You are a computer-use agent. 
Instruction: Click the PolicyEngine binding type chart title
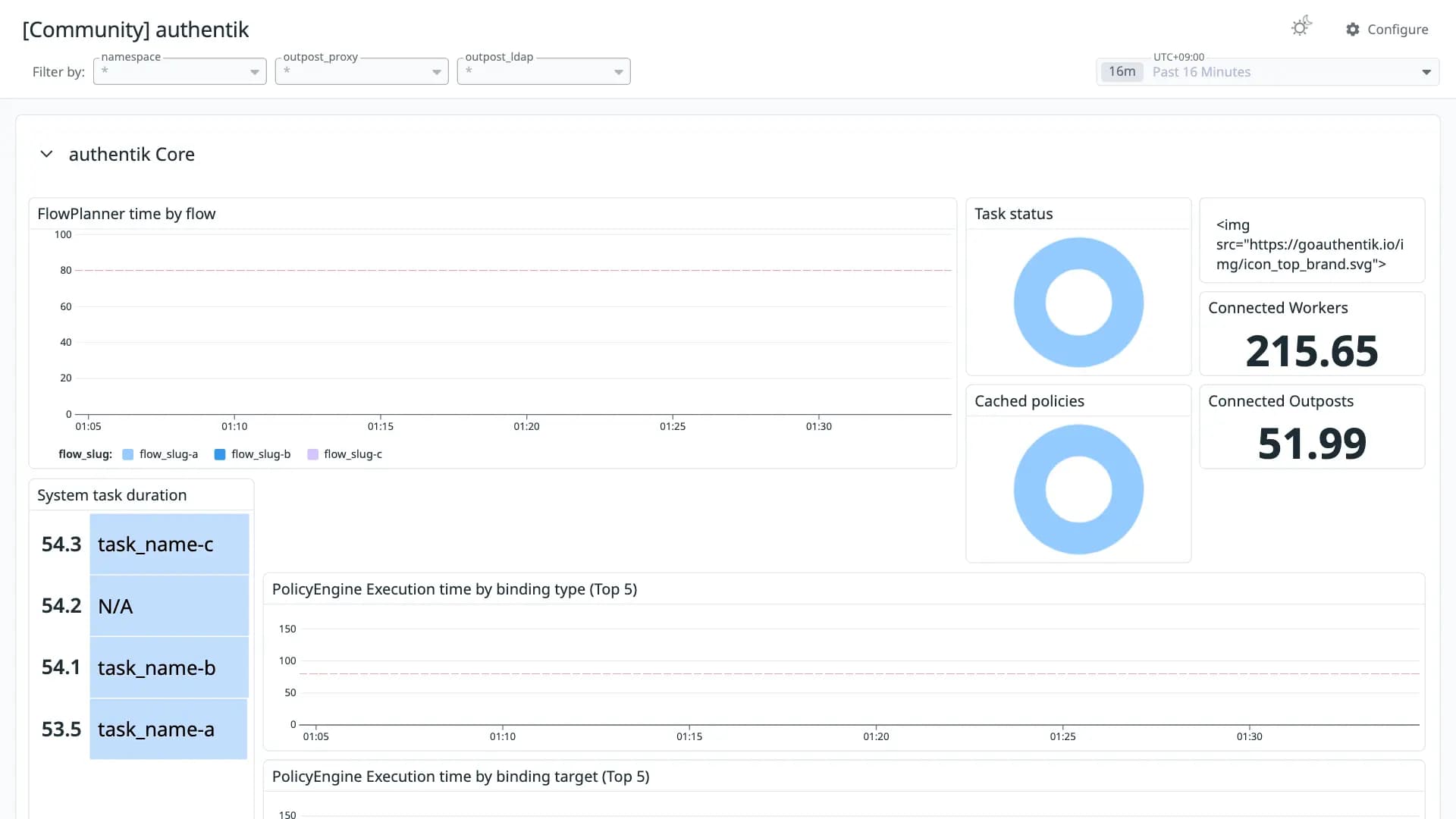[x=454, y=589]
